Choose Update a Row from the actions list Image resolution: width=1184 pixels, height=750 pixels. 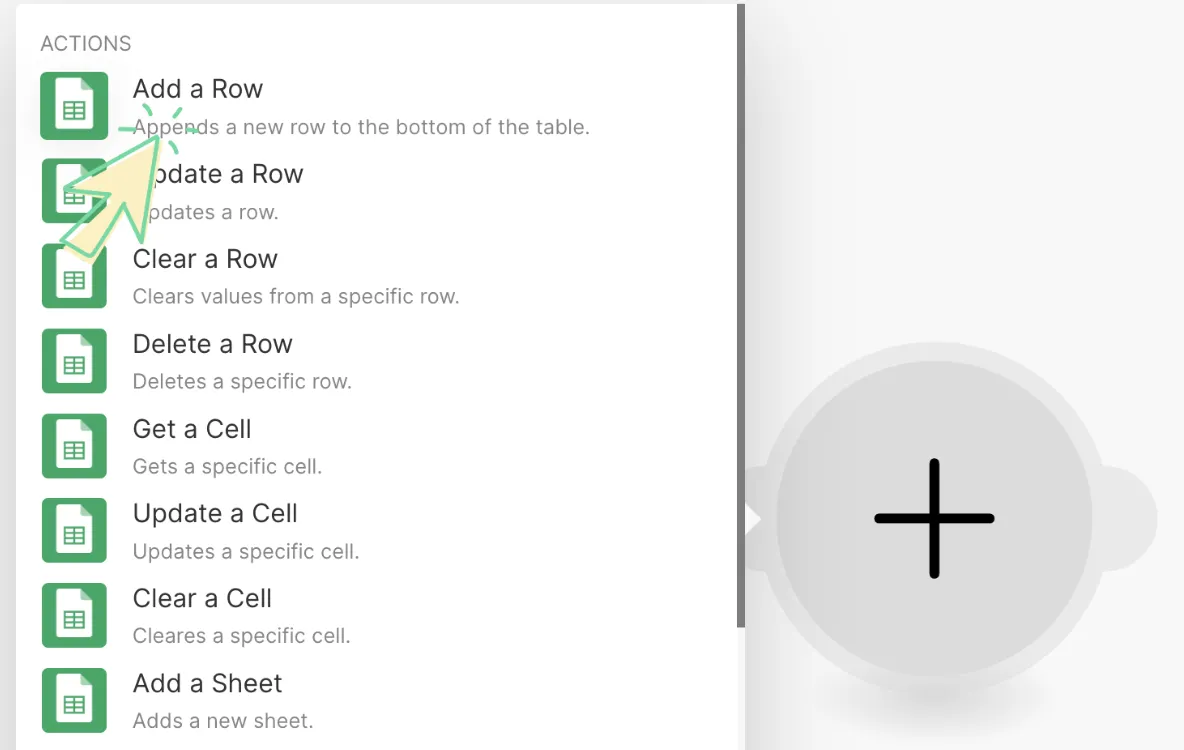(x=219, y=174)
